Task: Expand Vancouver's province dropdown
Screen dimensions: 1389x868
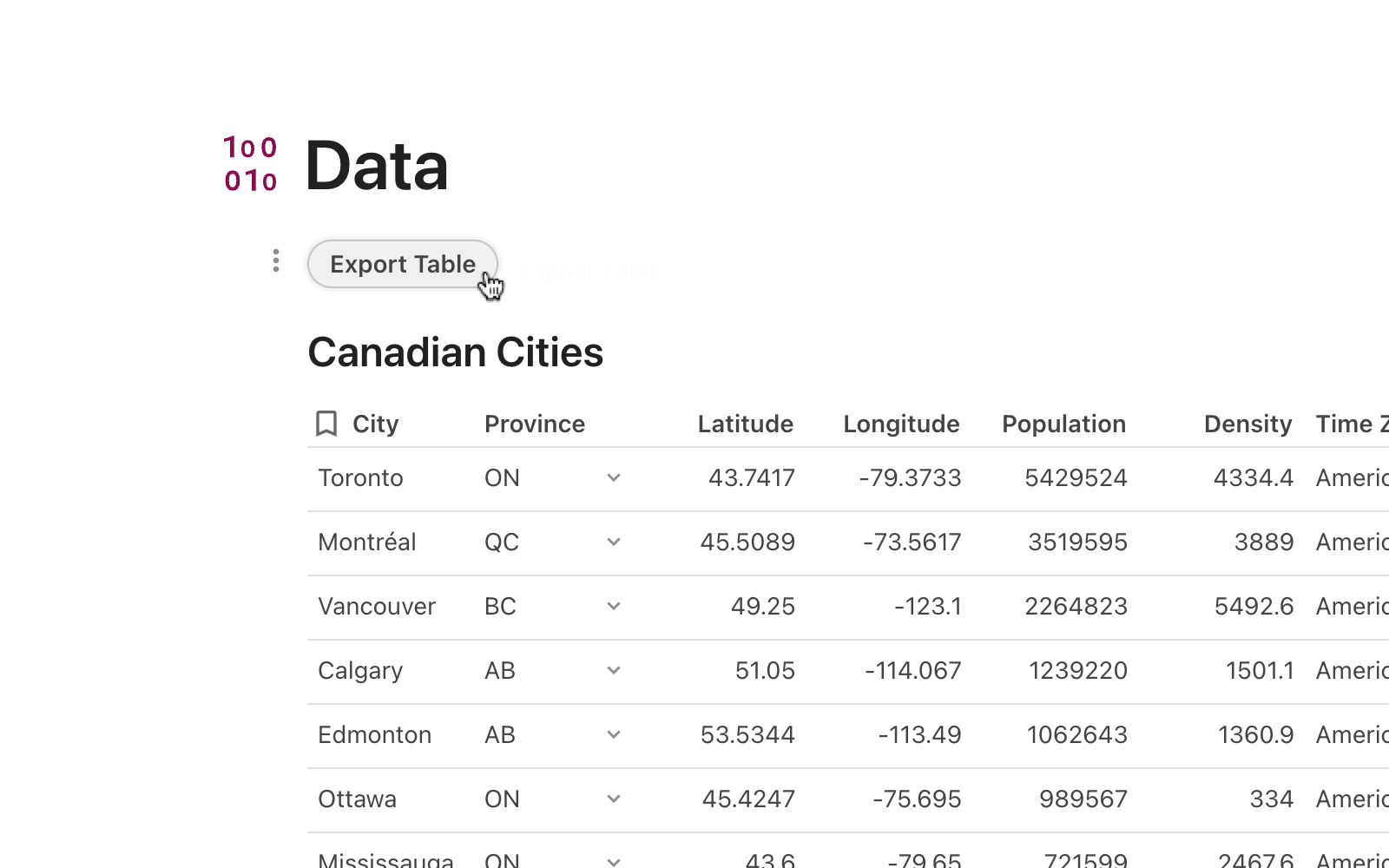Action: pos(614,607)
